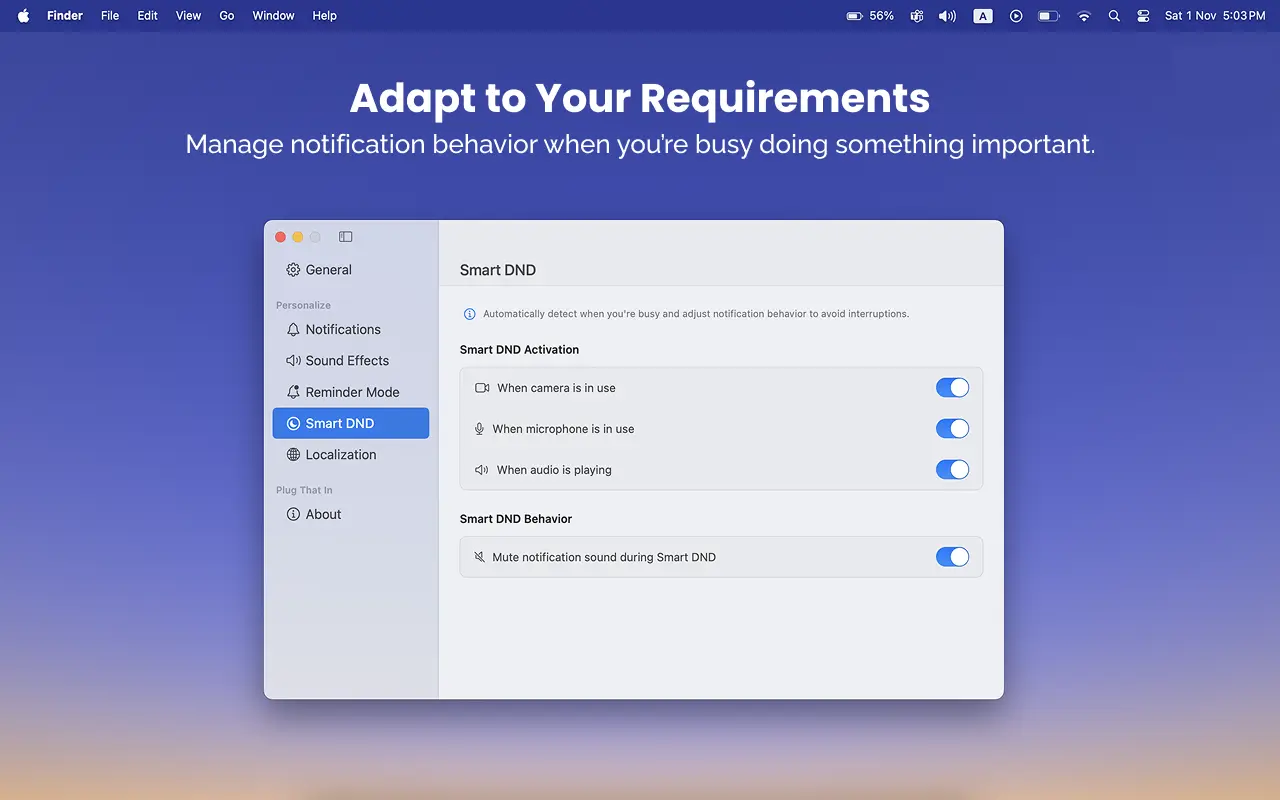Toggle the microphone in use switch

tap(952, 429)
